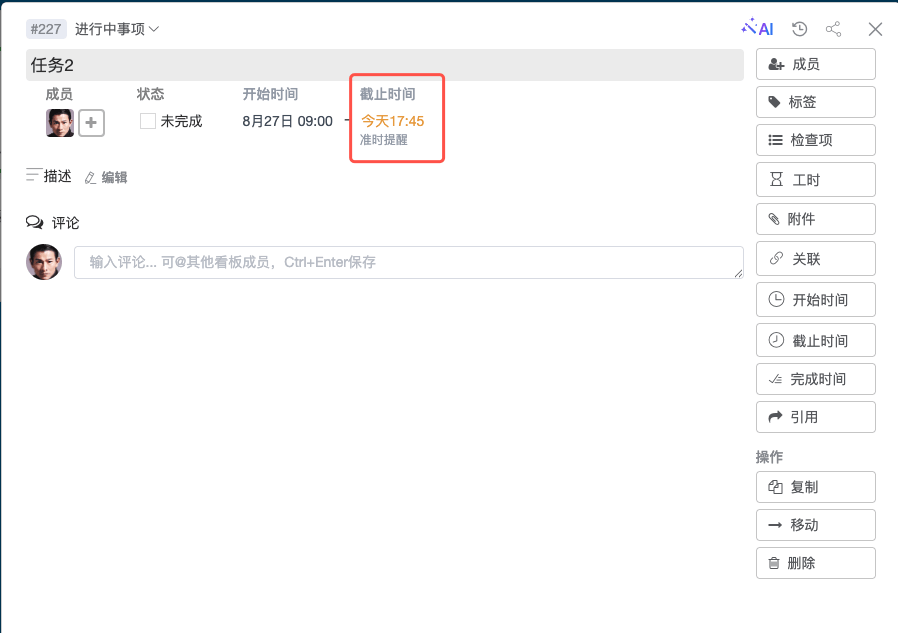Add a member with plus icon
The width and height of the screenshot is (898, 633).
91,122
